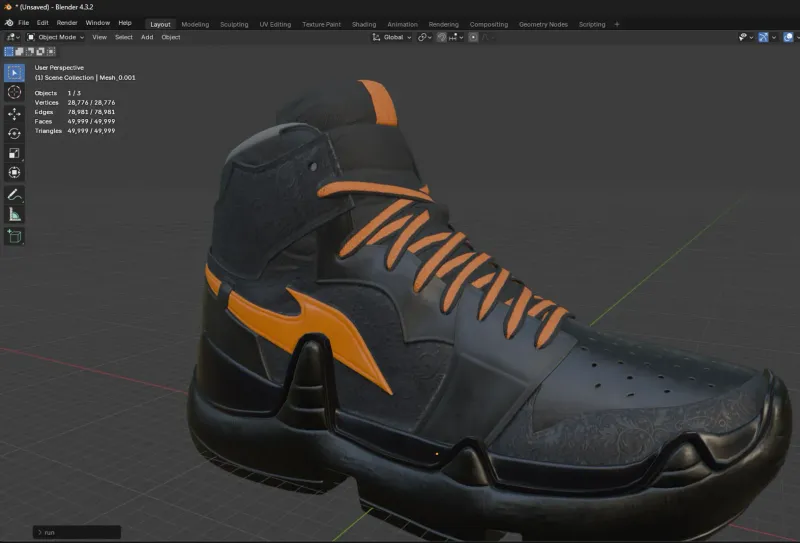The width and height of the screenshot is (800, 543).
Task: Open the Global transform orientation dropdown
Action: pyautogui.click(x=391, y=37)
